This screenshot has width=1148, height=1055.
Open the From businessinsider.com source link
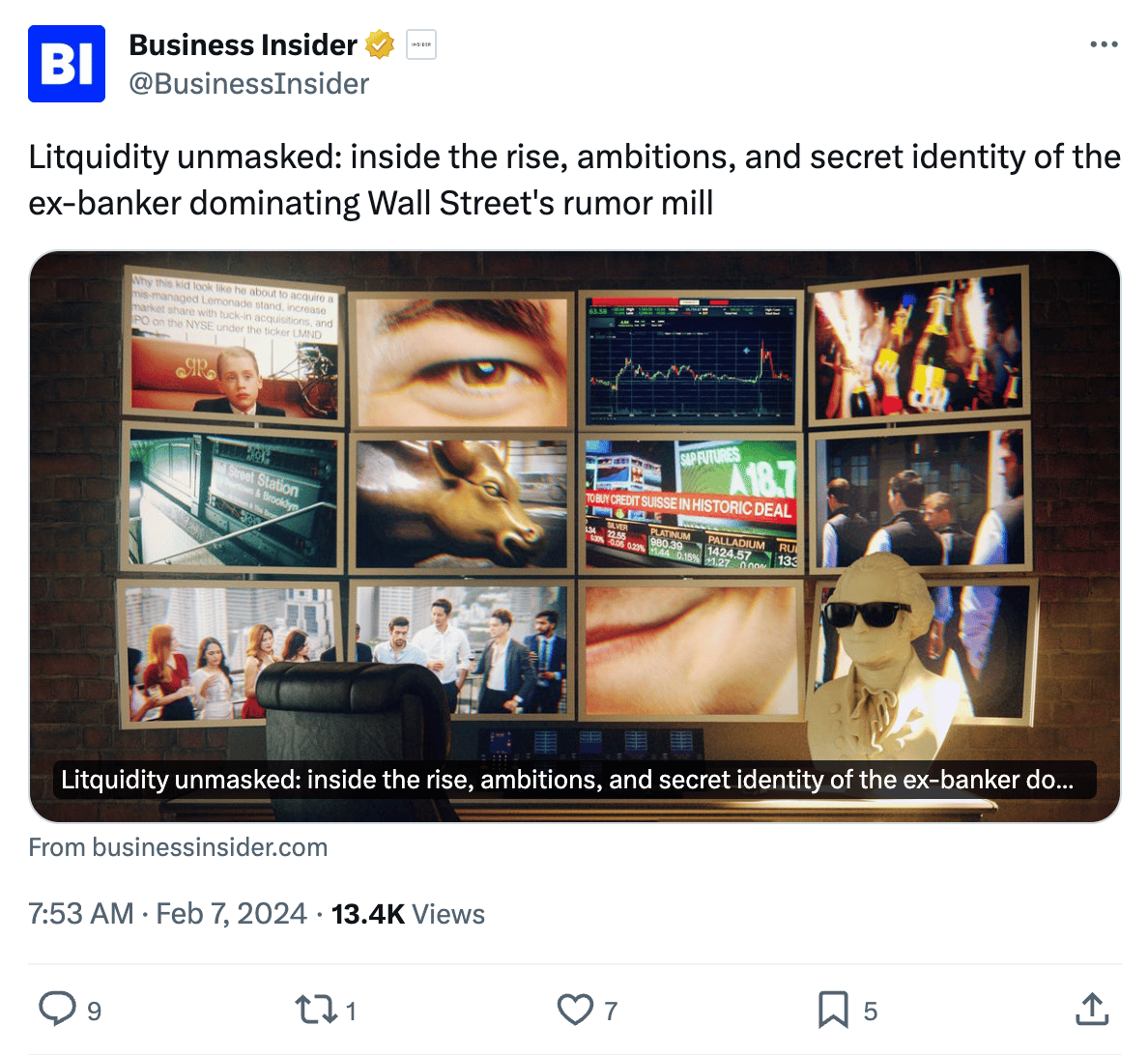click(178, 847)
